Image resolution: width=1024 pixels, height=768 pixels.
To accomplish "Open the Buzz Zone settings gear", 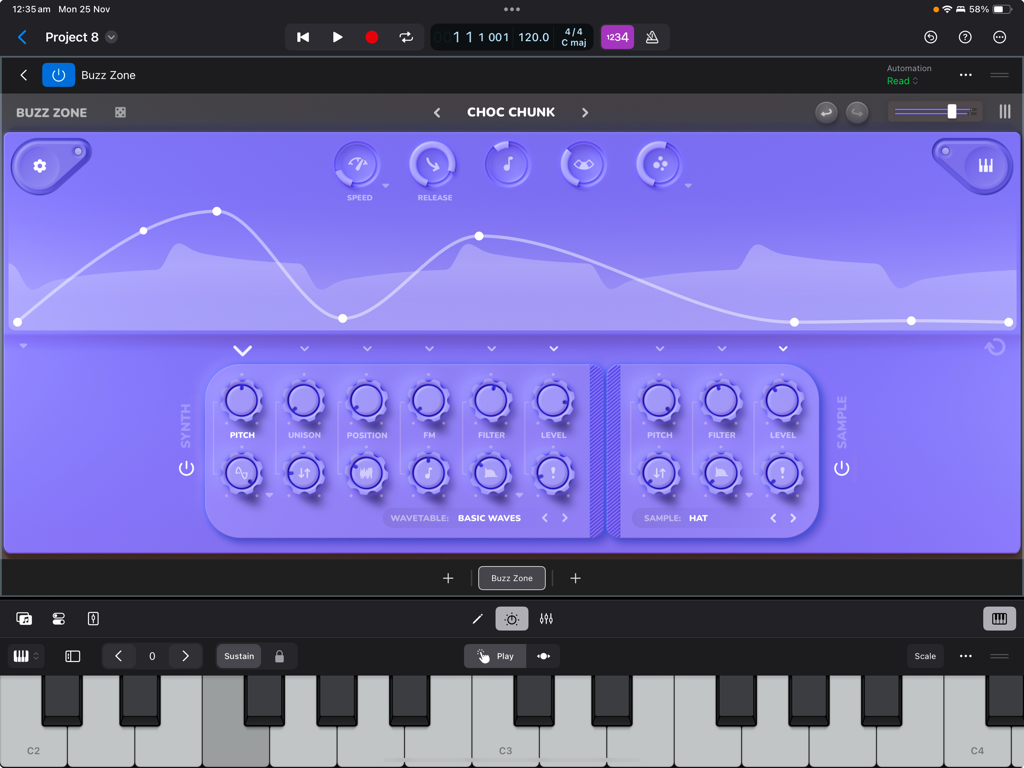I will (x=39, y=165).
